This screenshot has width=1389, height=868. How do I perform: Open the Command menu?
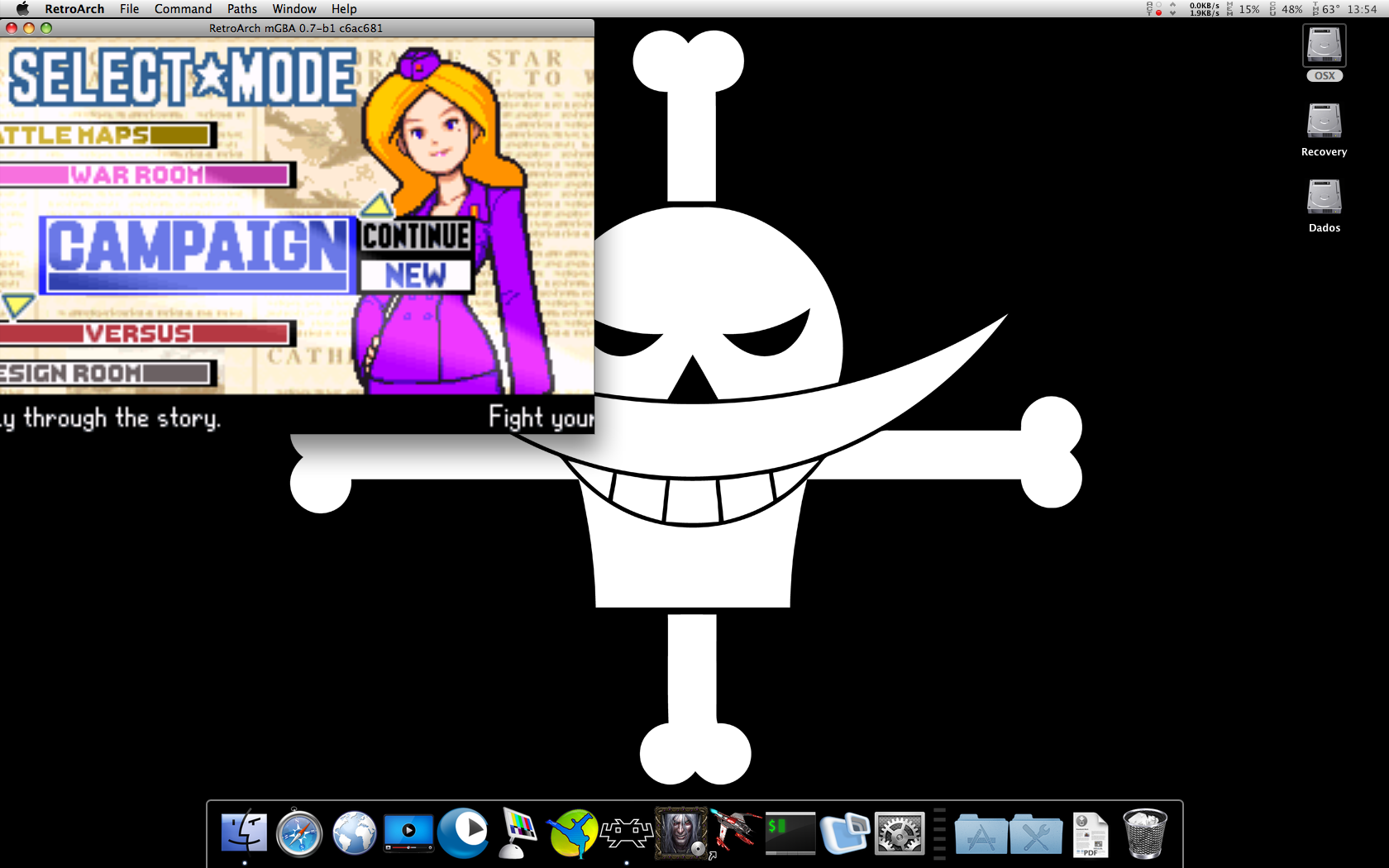click(183, 9)
